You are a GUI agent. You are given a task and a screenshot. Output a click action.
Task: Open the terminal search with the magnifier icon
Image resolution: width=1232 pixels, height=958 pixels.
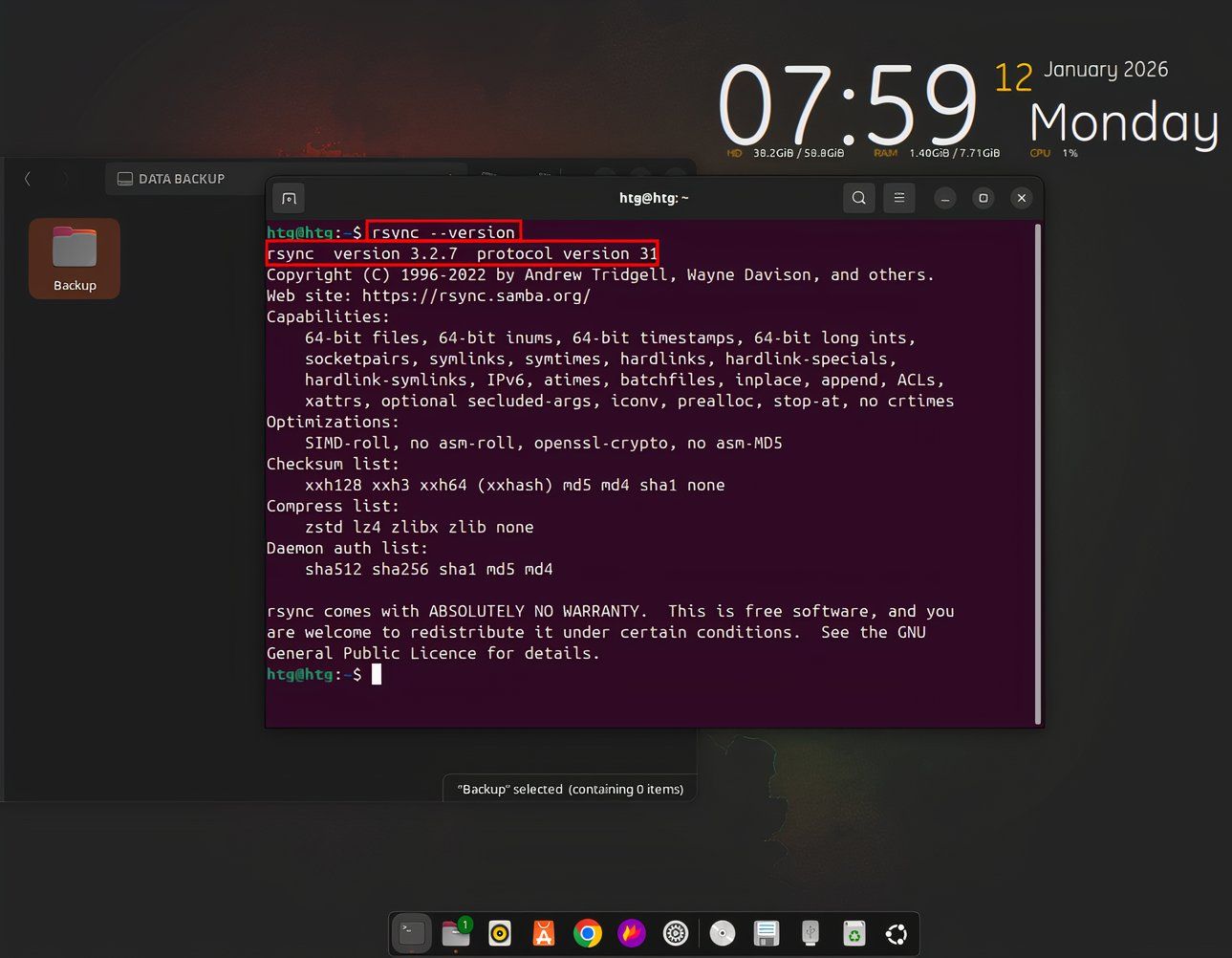click(x=857, y=198)
